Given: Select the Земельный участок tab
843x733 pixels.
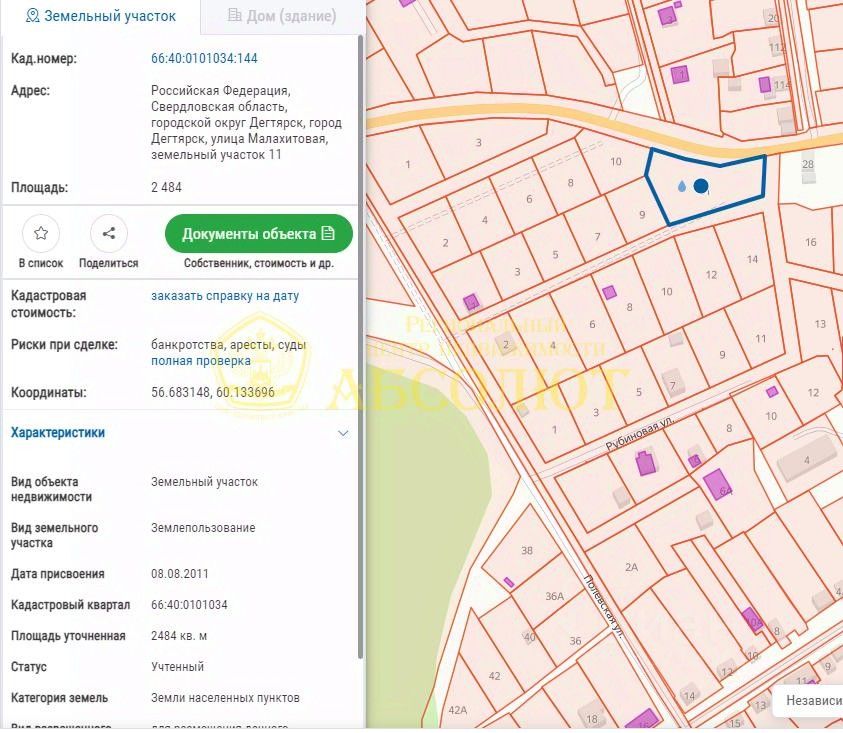Looking at the screenshot, I should tap(101, 16).
